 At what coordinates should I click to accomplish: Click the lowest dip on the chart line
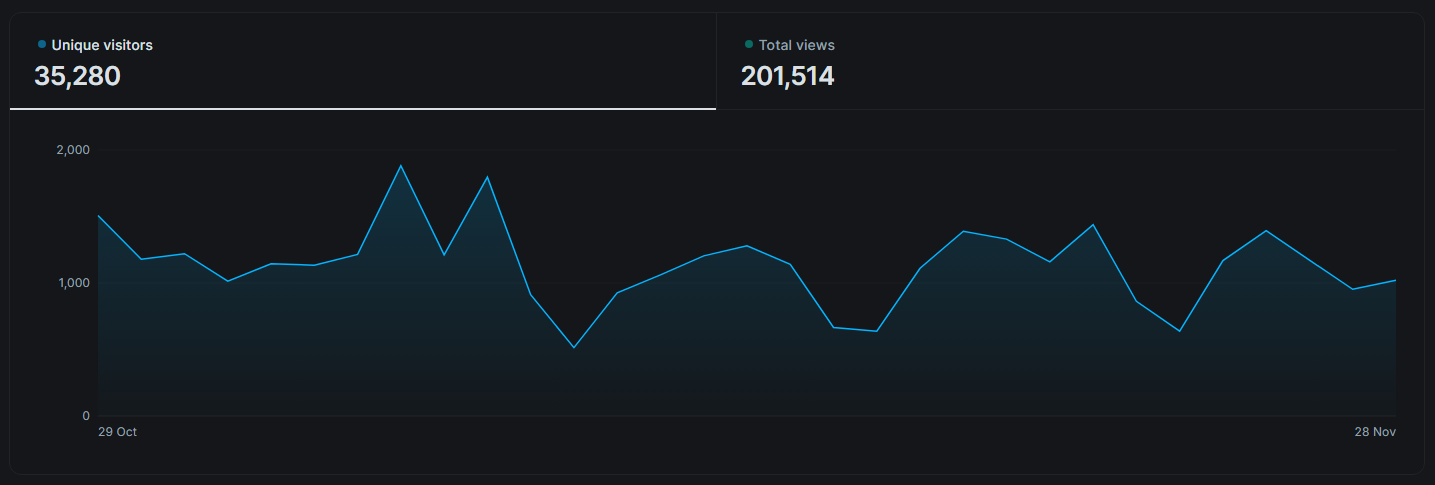[x=573, y=347]
